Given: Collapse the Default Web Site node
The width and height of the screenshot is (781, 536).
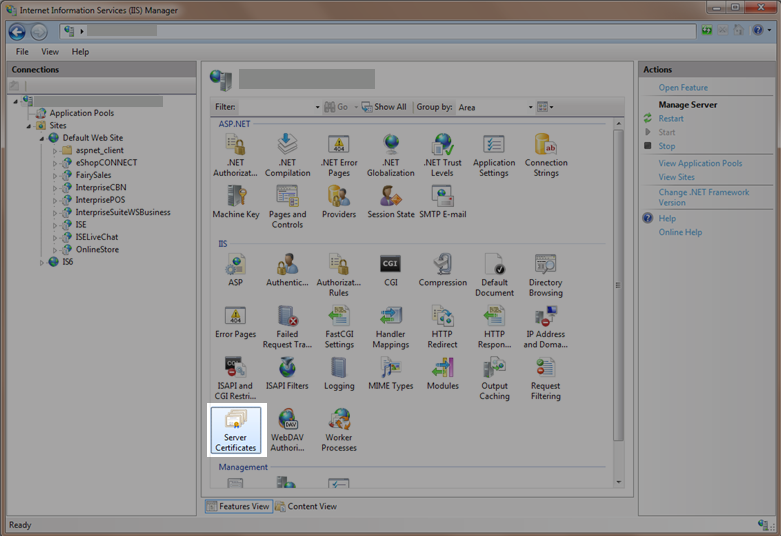Looking at the screenshot, I should (x=42, y=138).
